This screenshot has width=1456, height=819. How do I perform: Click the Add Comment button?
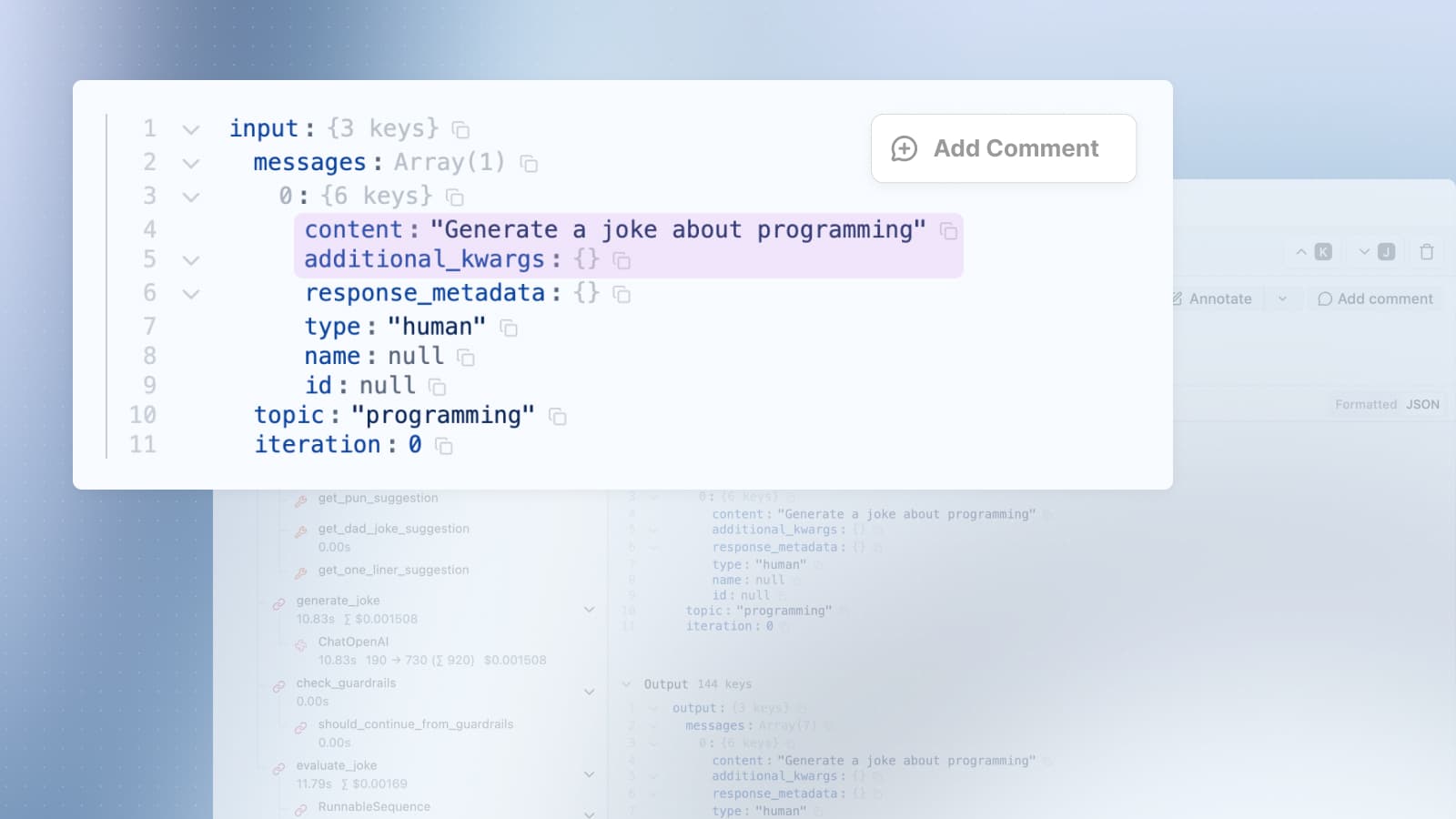click(1003, 148)
